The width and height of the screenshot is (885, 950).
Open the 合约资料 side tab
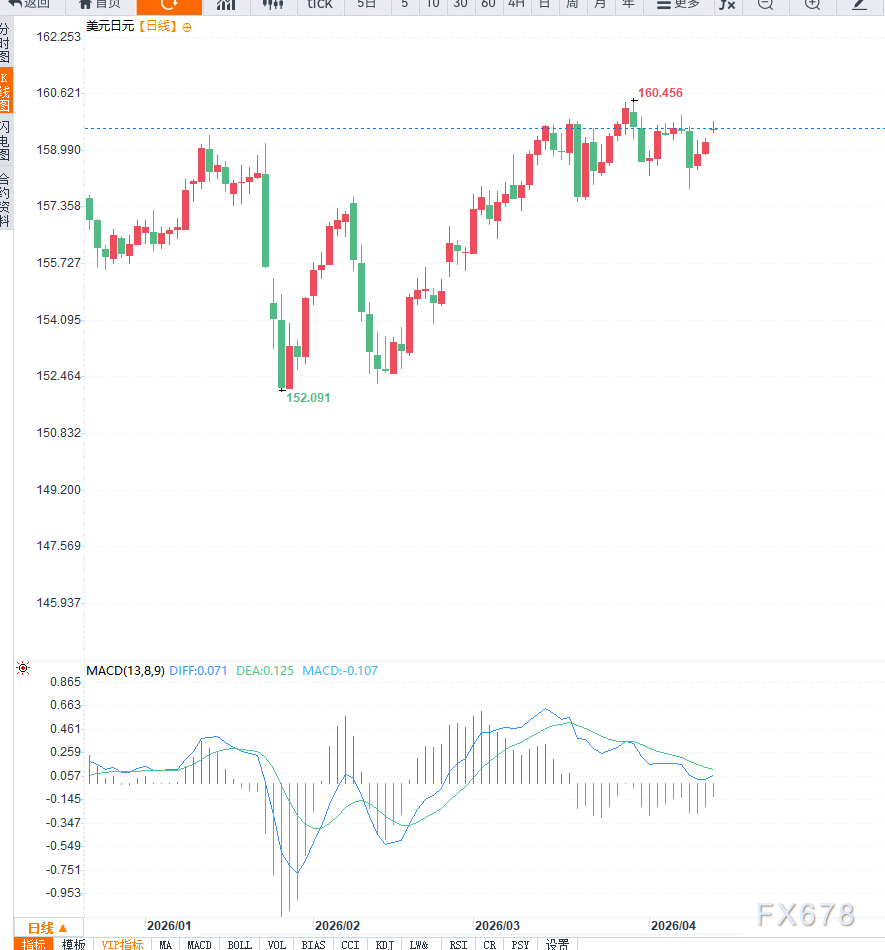5,200
